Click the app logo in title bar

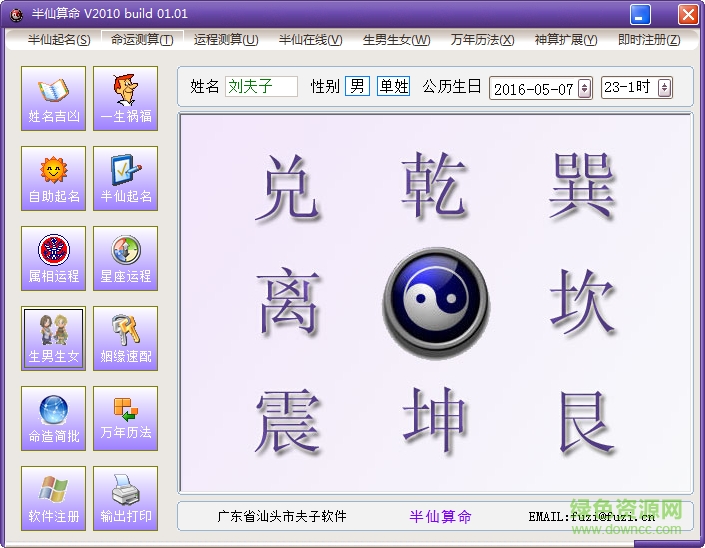pos(16,14)
